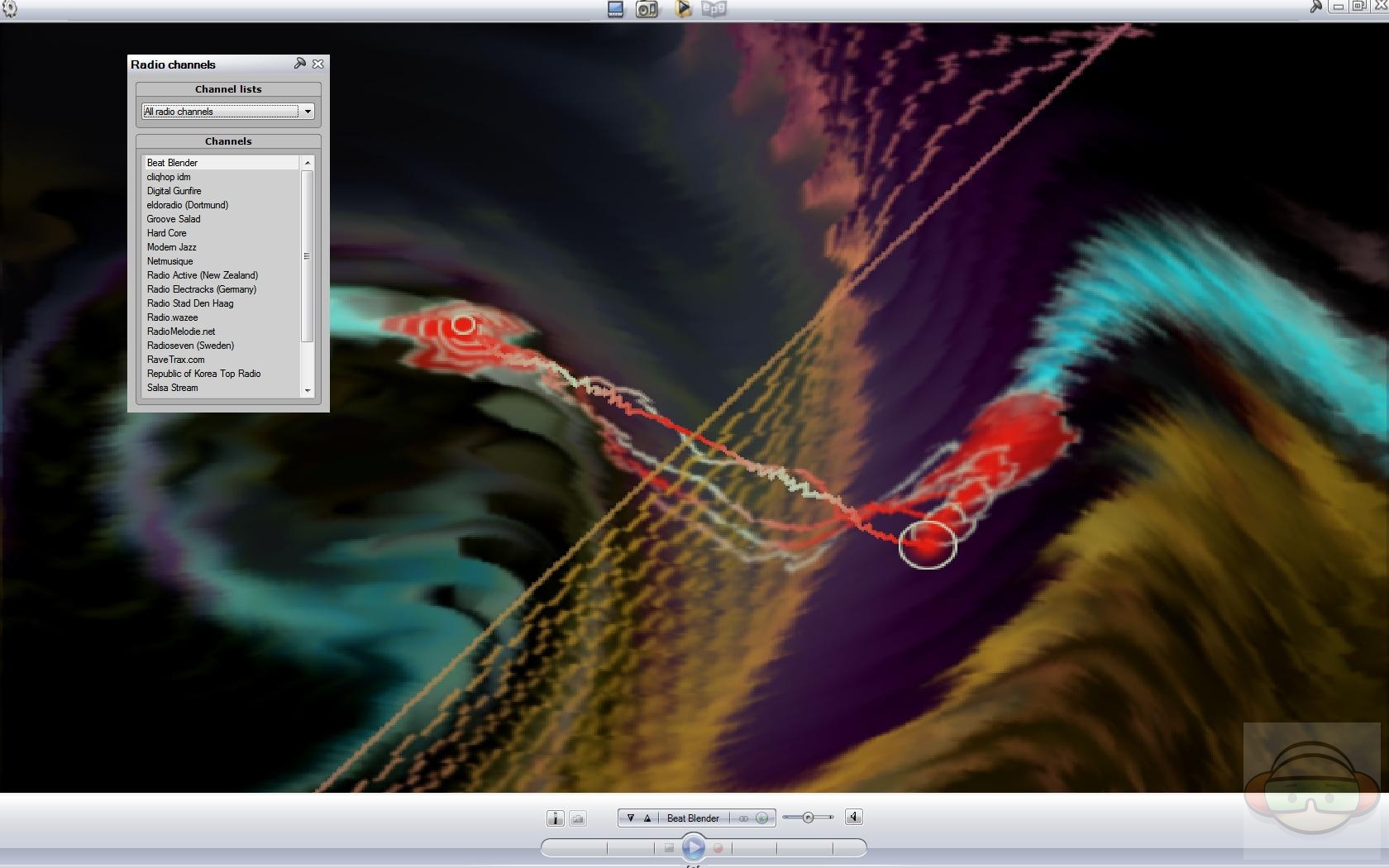Click the channel list scrollbar down arrow
Screen dimensions: 1389x868
[308, 390]
